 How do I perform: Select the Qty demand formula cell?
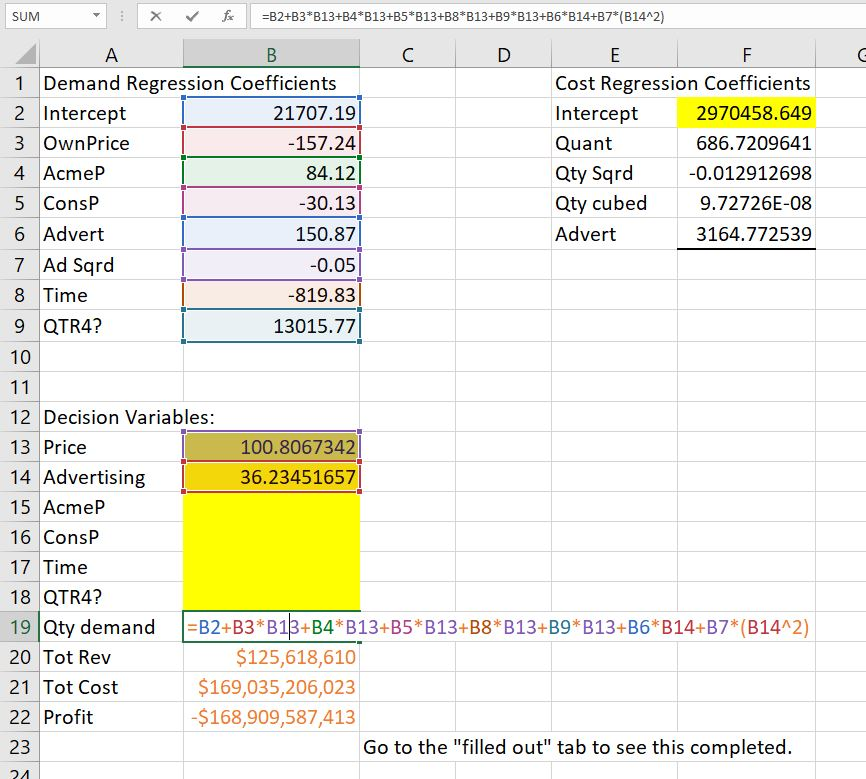(270, 627)
